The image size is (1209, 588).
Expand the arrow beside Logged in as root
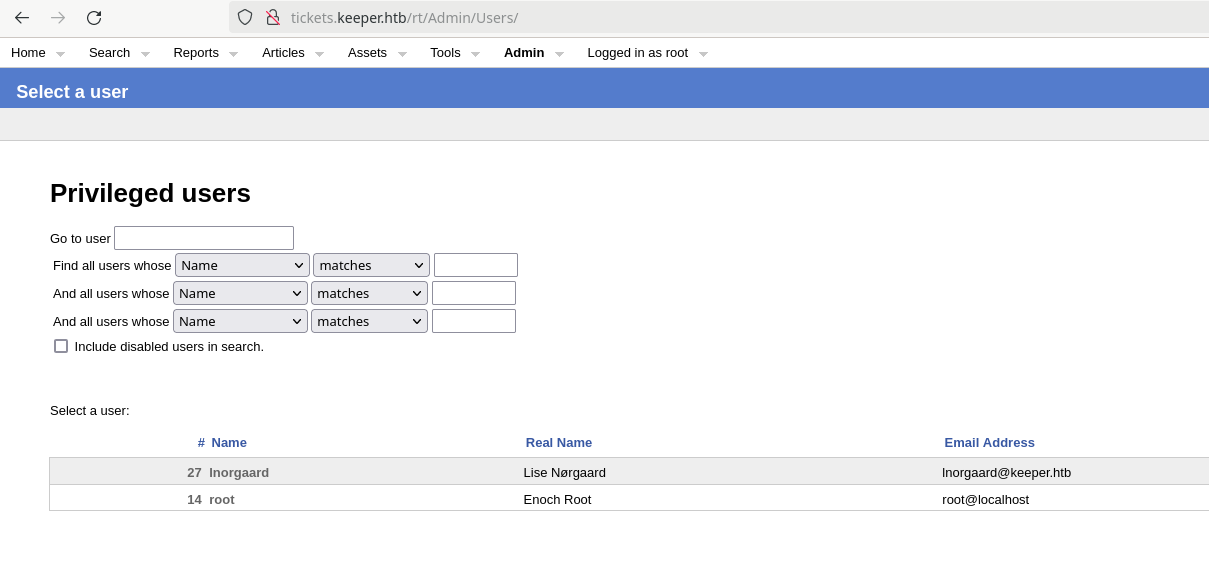[x=703, y=54]
